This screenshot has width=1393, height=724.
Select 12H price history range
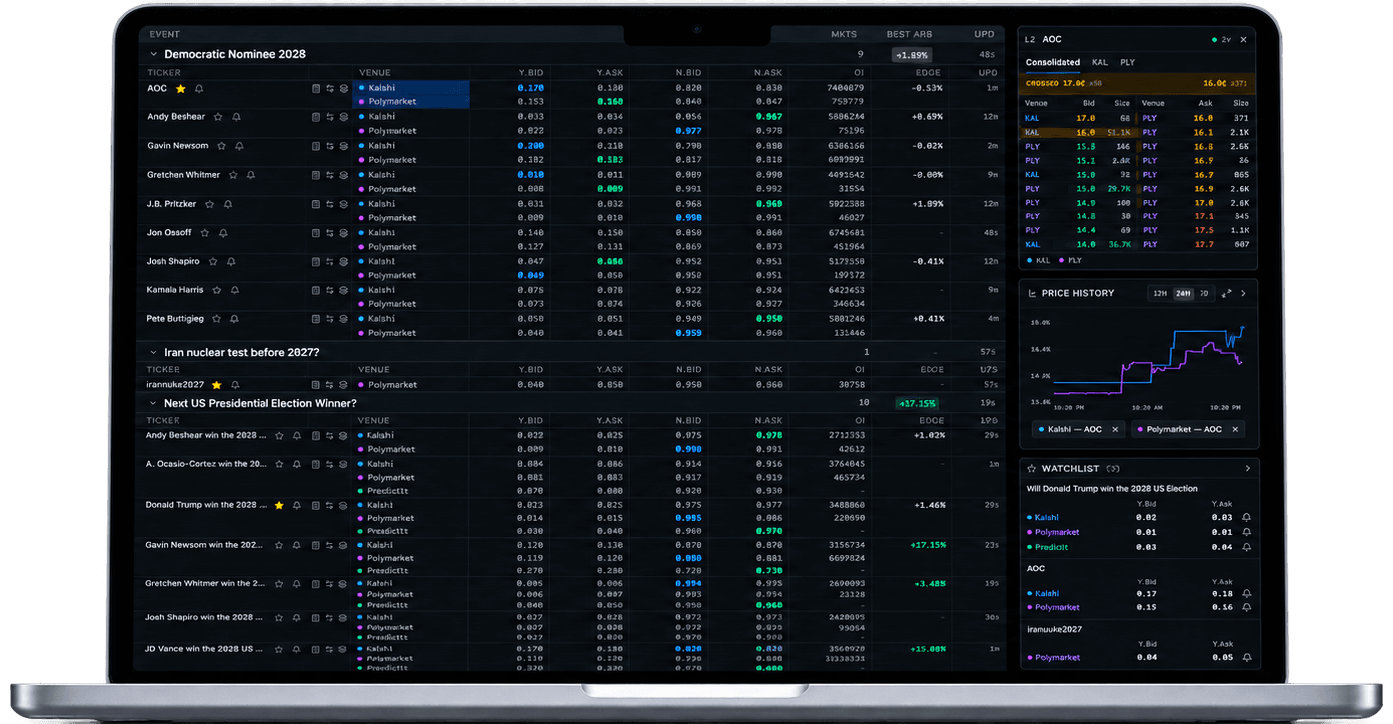[x=1160, y=293]
